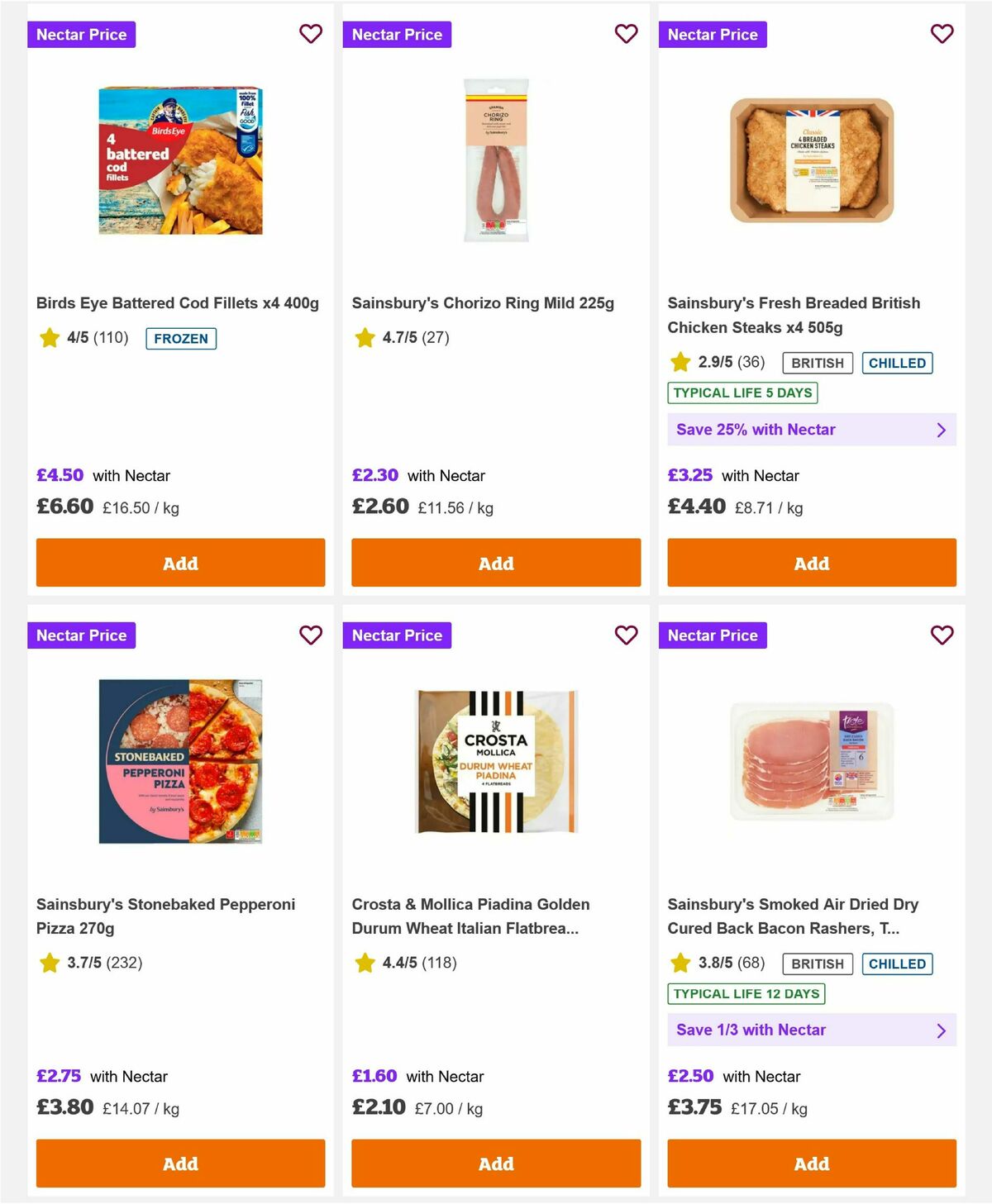Image resolution: width=992 pixels, height=1204 pixels.
Task: Click the Nectar Price badge on the chorizo ring
Action: 398,34
